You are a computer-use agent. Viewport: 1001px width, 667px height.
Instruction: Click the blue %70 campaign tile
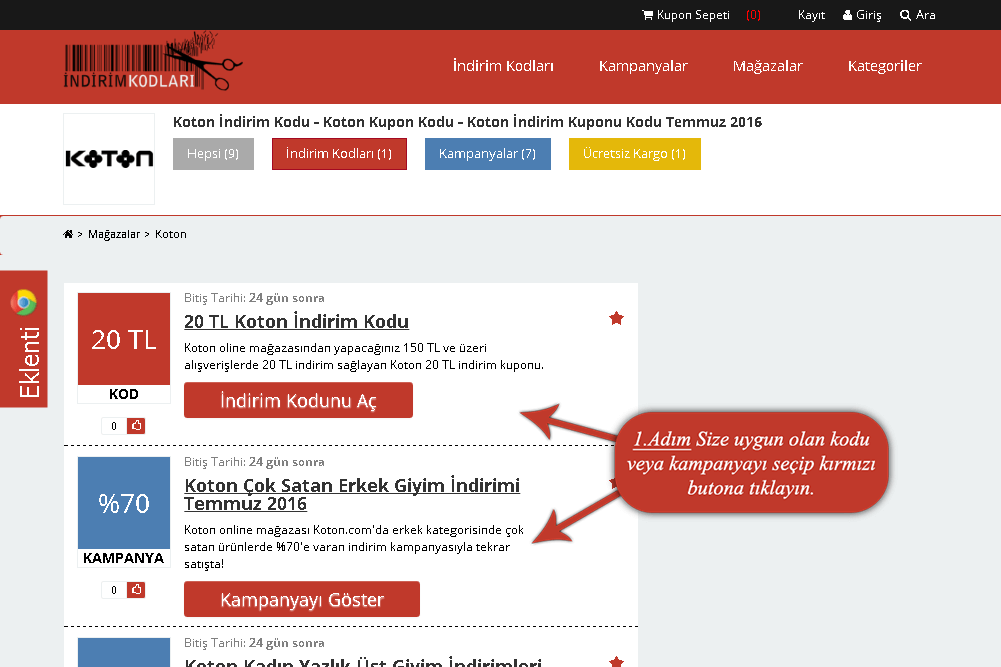(x=124, y=503)
